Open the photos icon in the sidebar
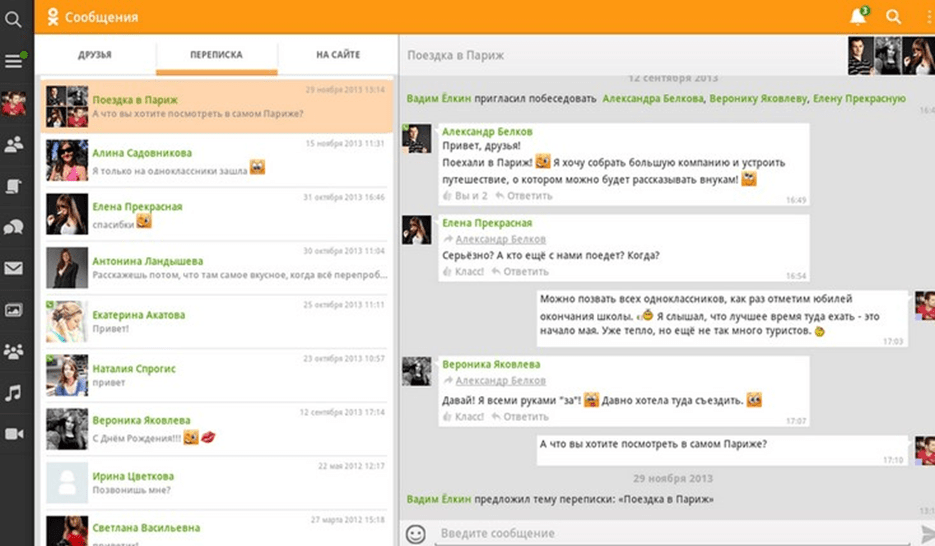935x546 pixels. [x=14, y=310]
